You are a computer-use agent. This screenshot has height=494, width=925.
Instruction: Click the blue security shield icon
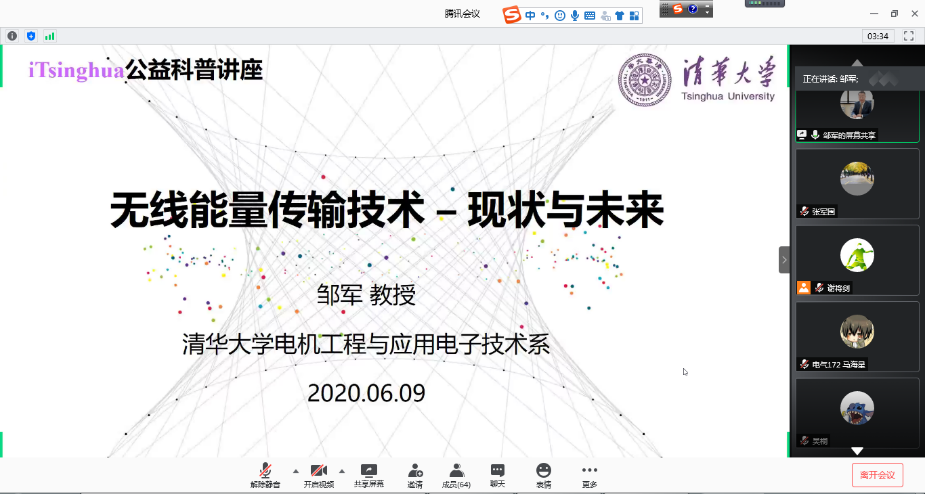(31, 36)
